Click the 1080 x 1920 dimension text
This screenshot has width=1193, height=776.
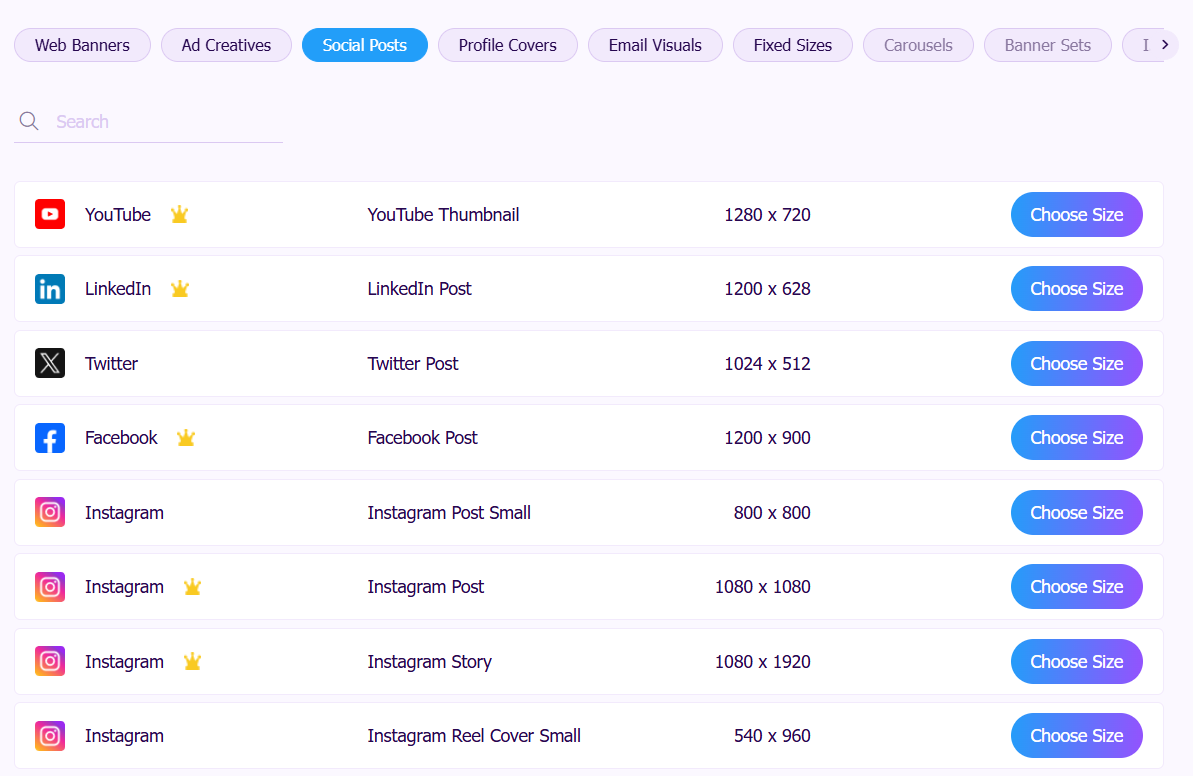pos(762,662)
